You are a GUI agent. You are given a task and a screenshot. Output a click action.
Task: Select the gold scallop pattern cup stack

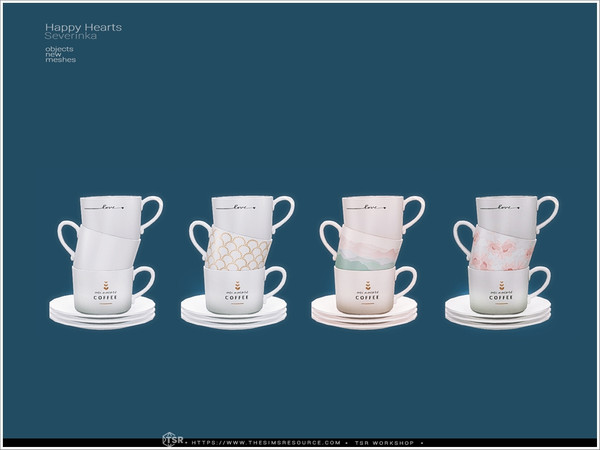(x=238, y=262)
